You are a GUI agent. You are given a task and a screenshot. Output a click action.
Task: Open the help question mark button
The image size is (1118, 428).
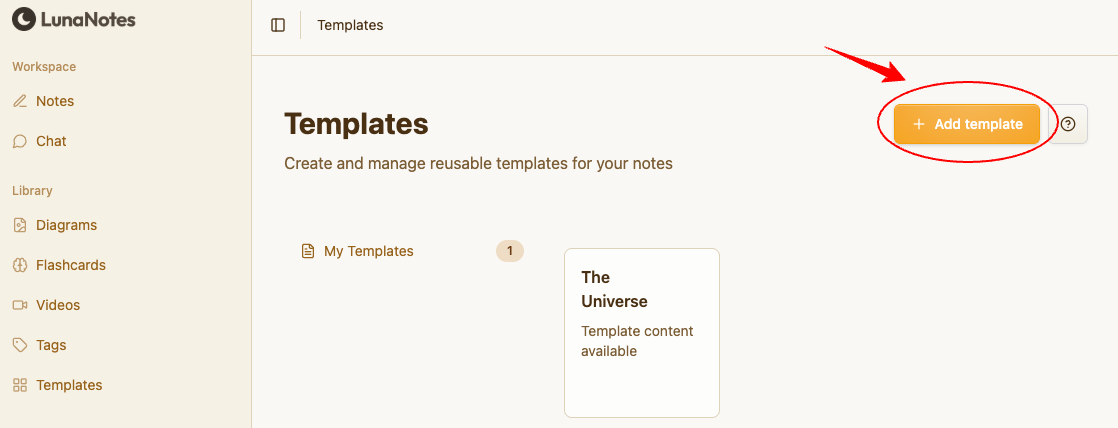tap(1068, 124)
